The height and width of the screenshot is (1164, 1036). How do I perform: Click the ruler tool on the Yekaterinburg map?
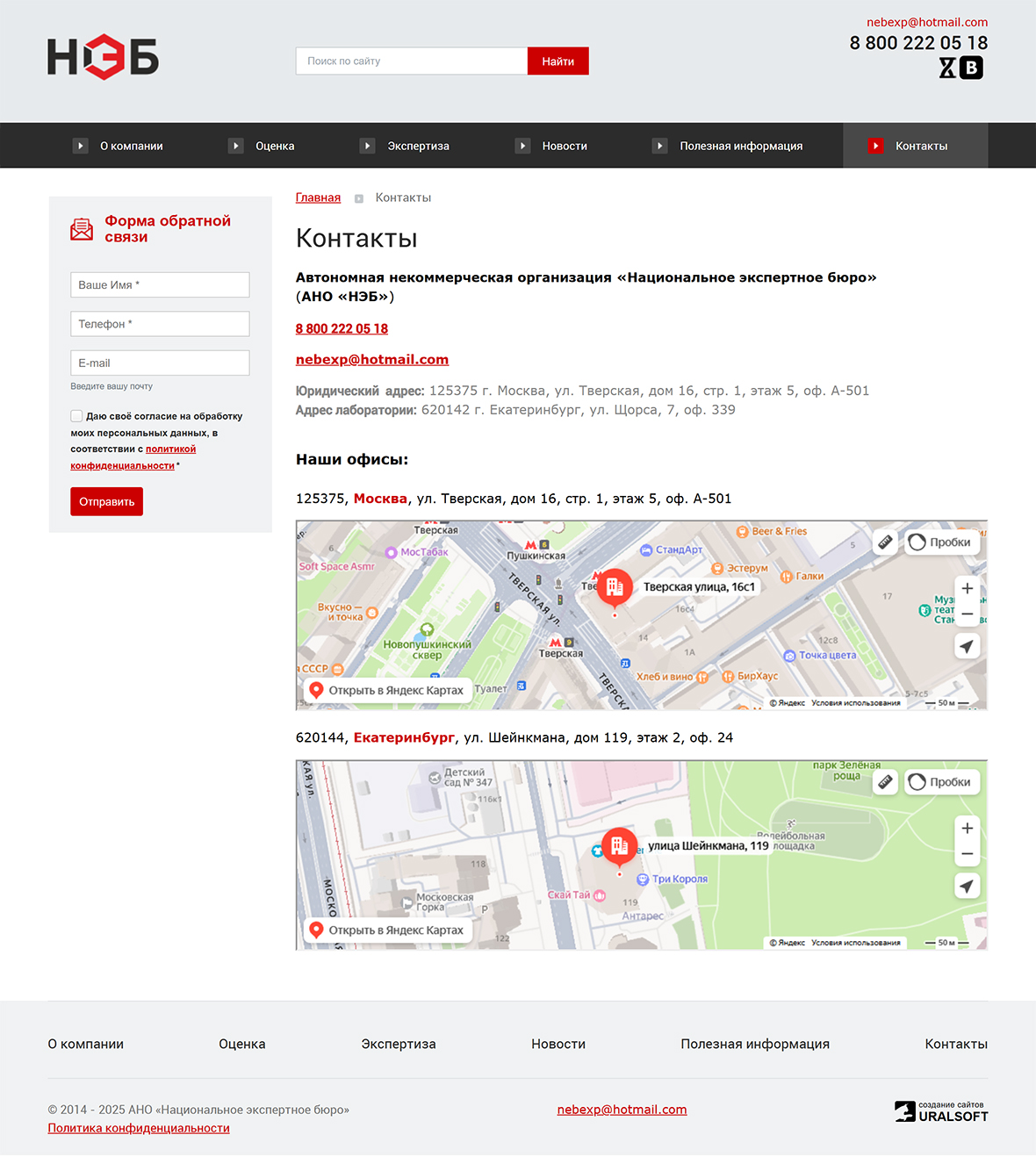click(x=886, y=781)
